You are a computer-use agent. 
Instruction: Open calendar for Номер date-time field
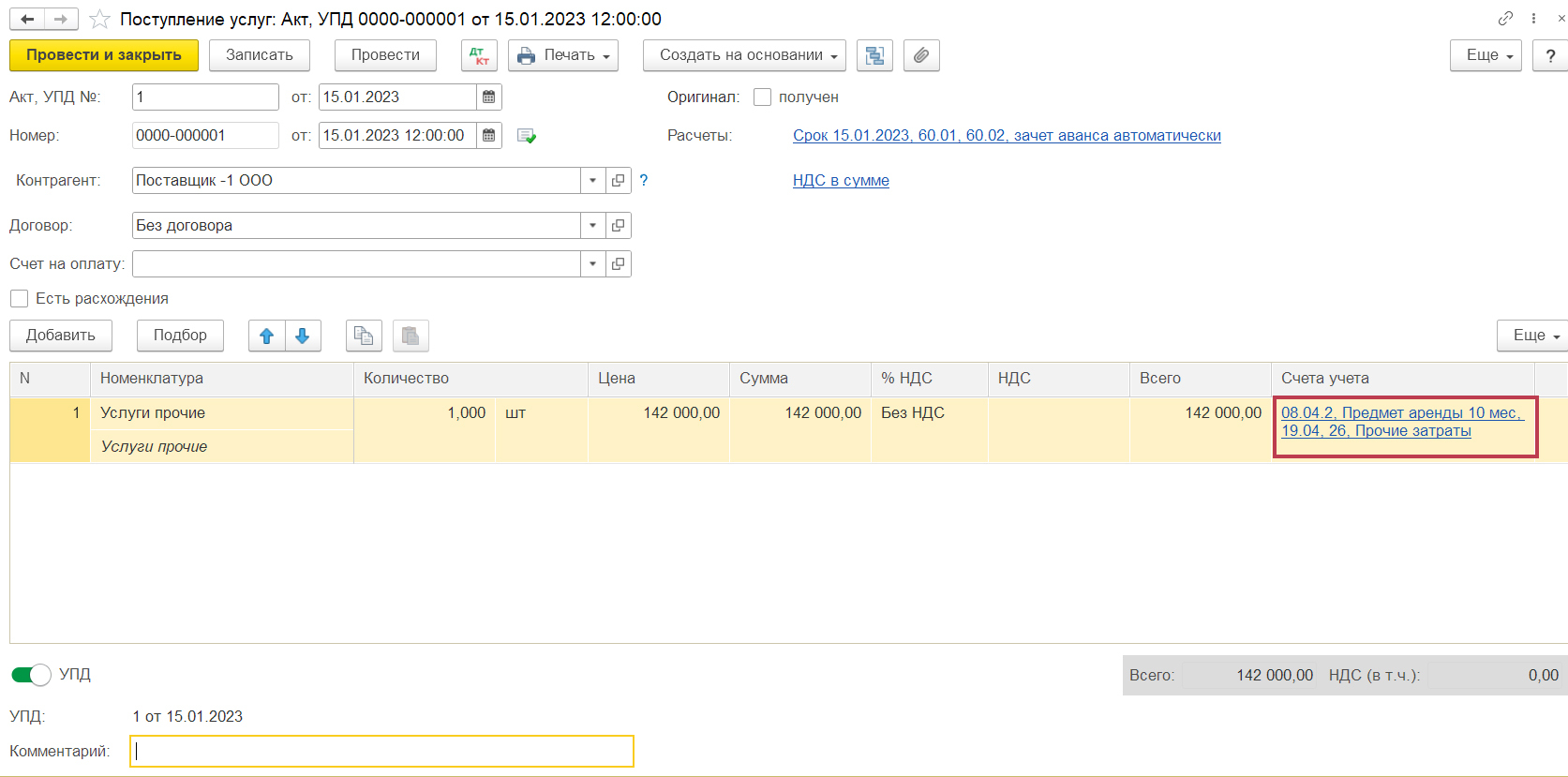[488, 135]
